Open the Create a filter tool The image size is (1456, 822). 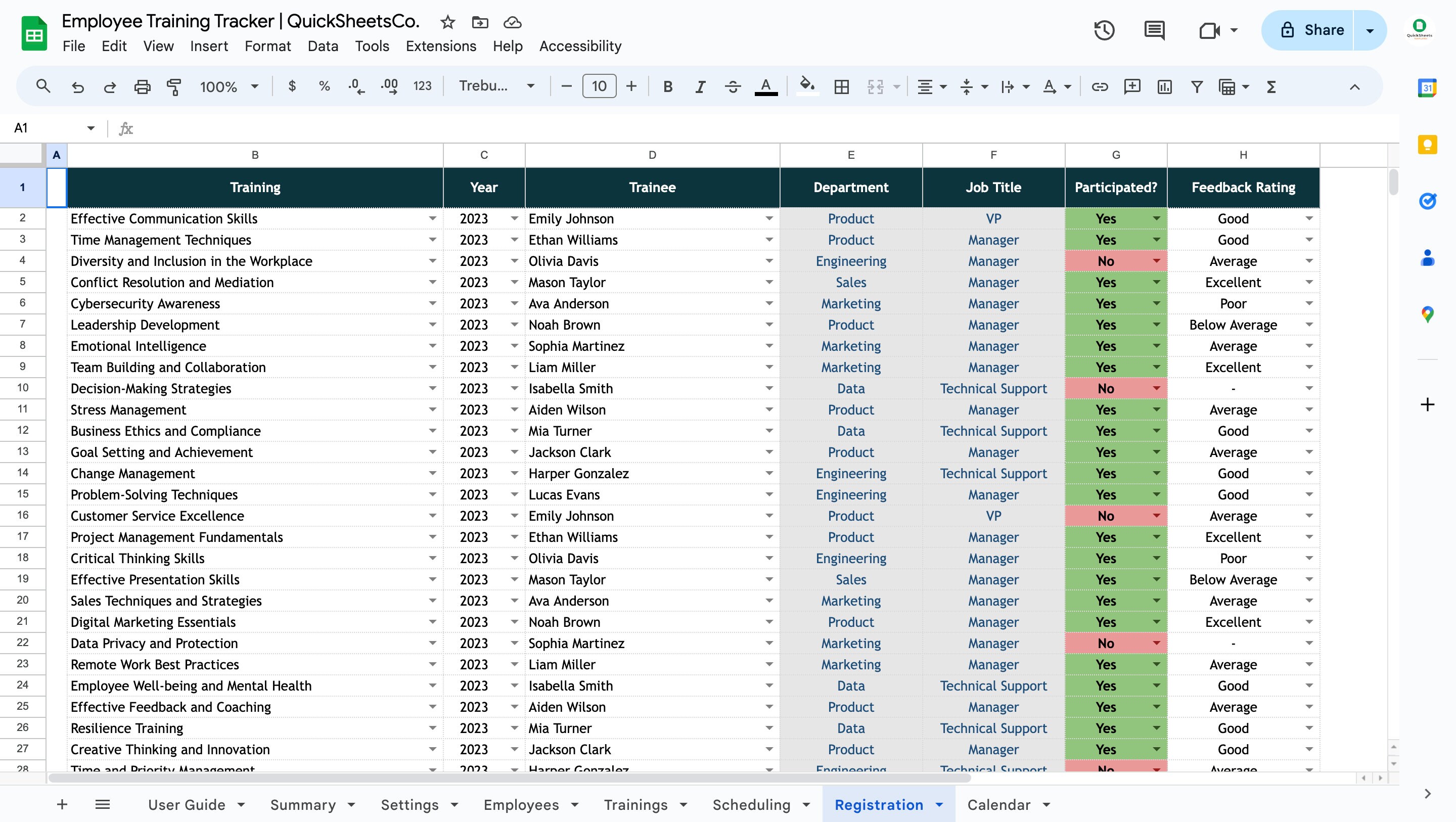click(x=1197, y=86)
